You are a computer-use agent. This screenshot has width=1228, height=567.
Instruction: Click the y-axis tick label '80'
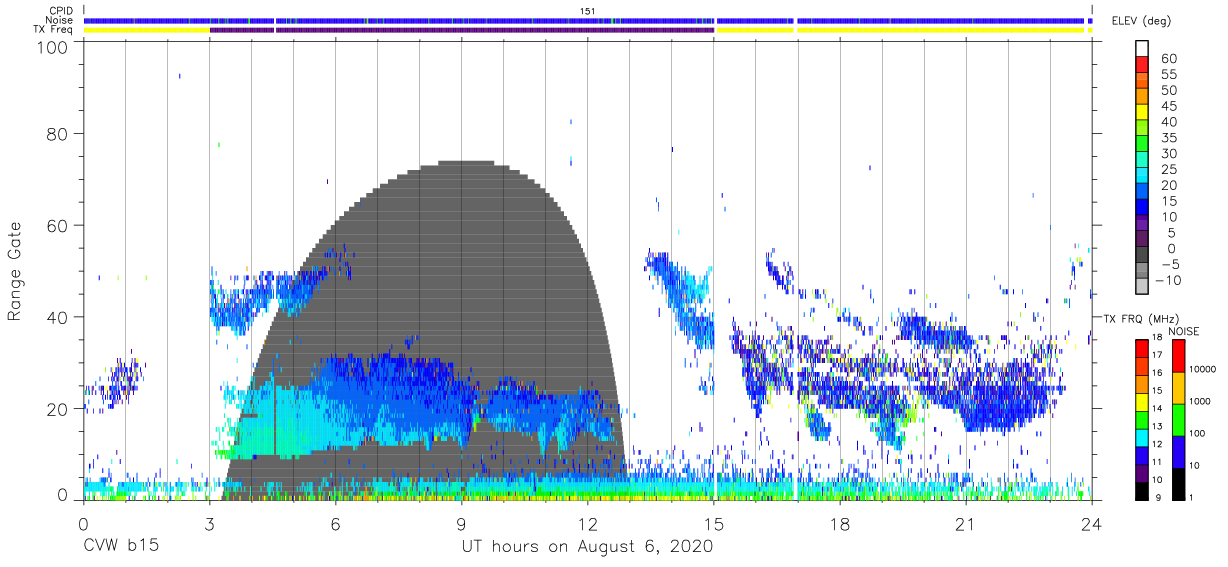[57, 134]
